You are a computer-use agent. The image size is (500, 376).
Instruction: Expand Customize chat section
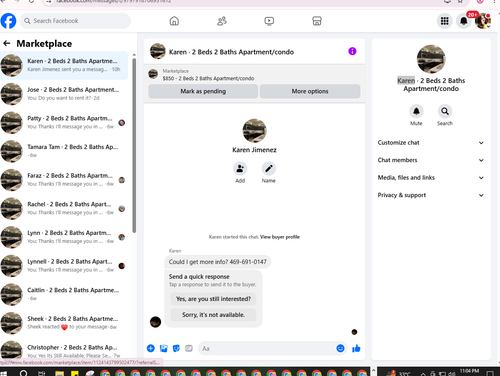pyautogui.click(x=431, y=143)
